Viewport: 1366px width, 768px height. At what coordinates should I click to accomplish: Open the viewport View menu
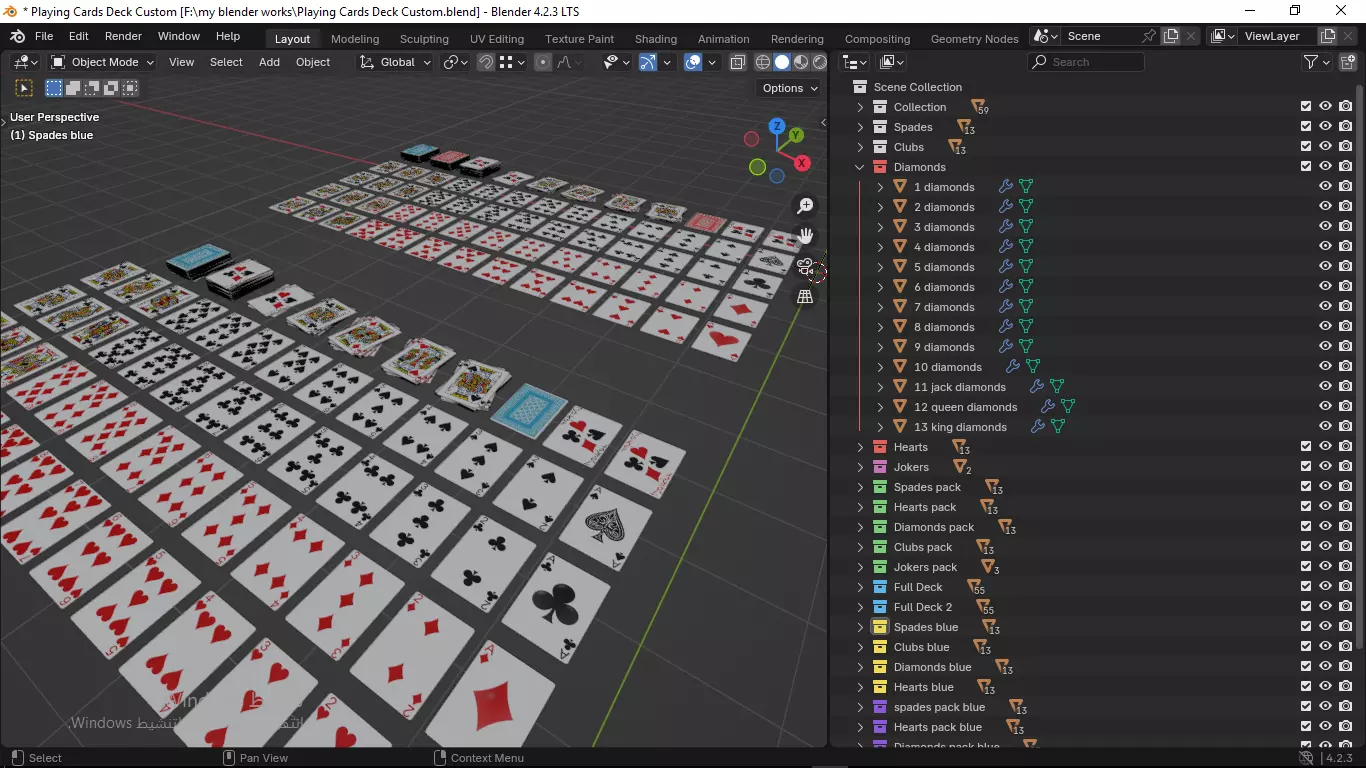pyautogui.click(x=182, y=62)
